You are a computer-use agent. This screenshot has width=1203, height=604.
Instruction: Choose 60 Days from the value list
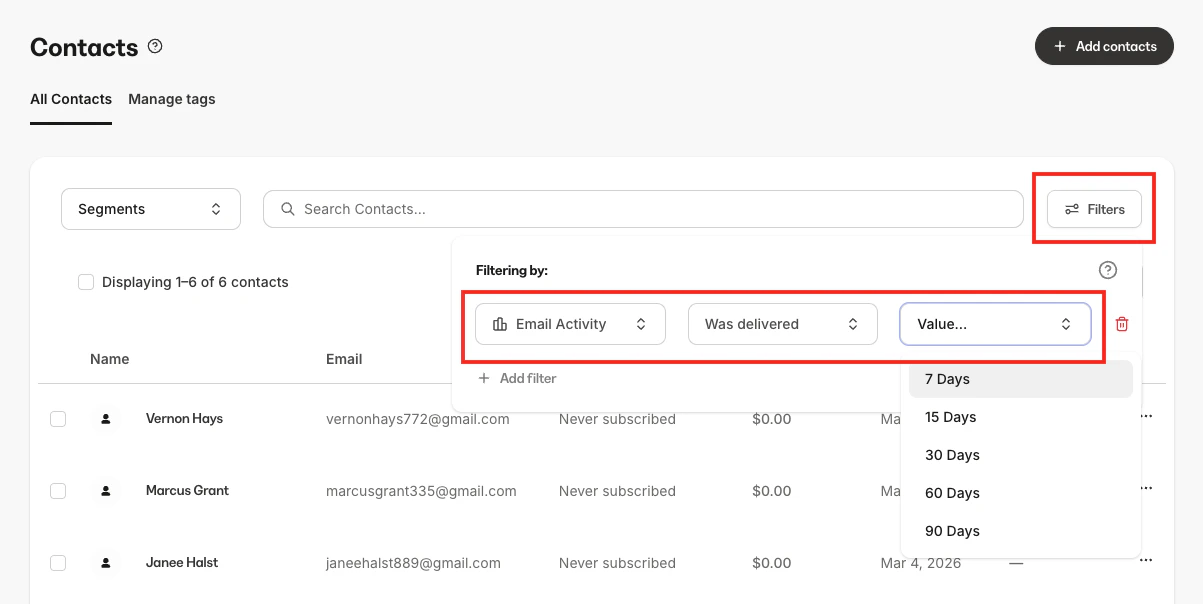tap(1020, 493)
